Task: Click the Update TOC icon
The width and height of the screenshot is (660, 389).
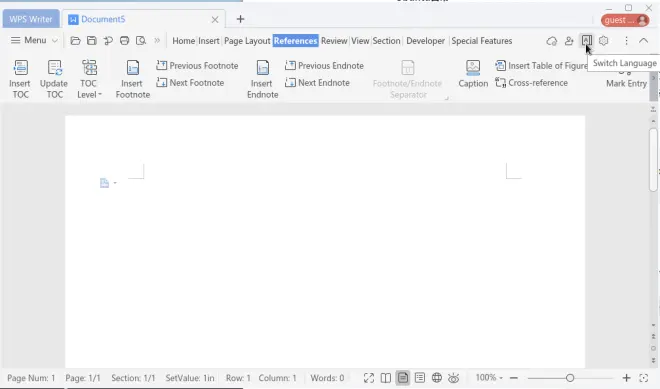Action: pos(55,68)
